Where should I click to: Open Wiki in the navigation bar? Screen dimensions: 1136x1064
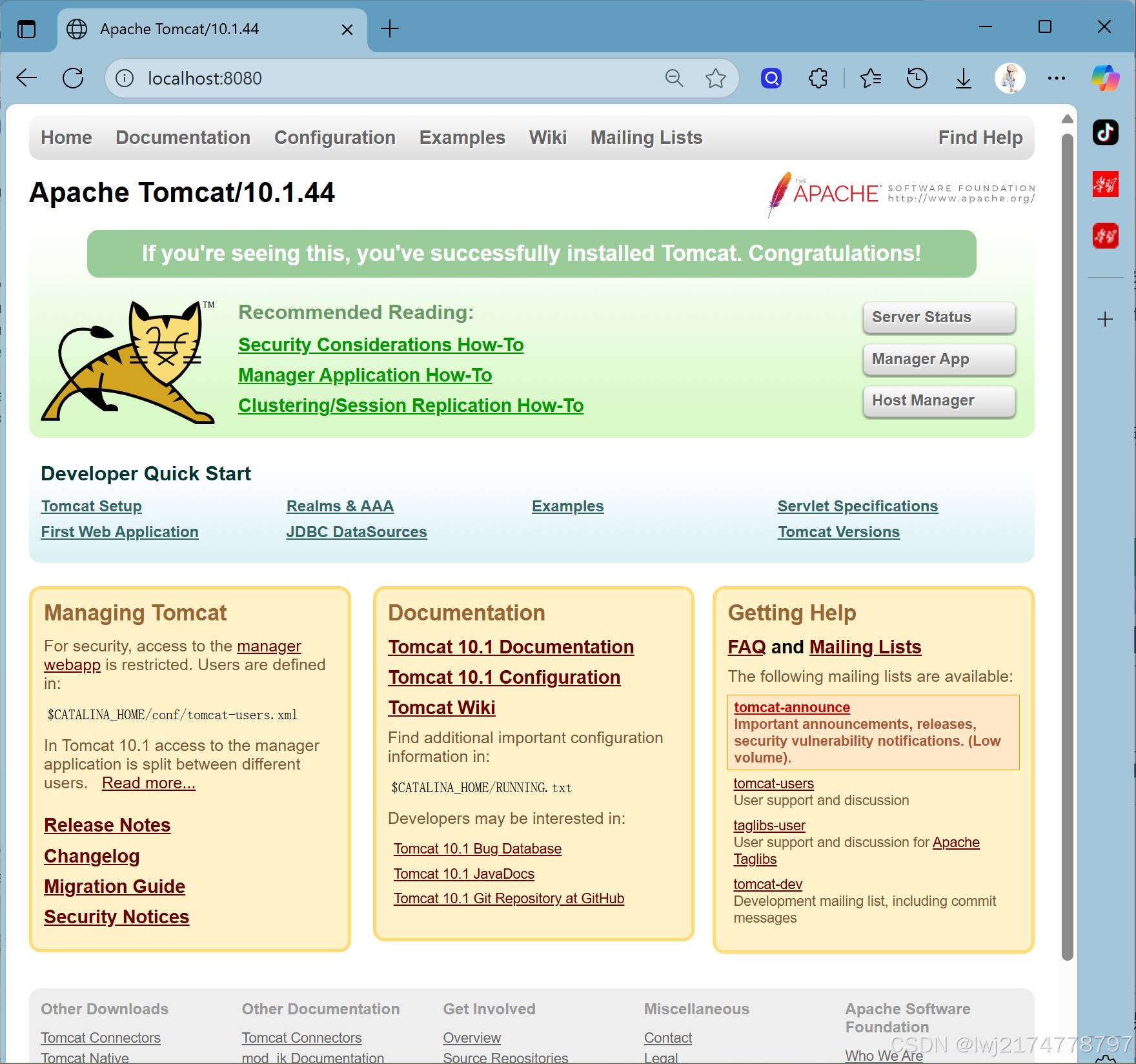pos(548,138)
